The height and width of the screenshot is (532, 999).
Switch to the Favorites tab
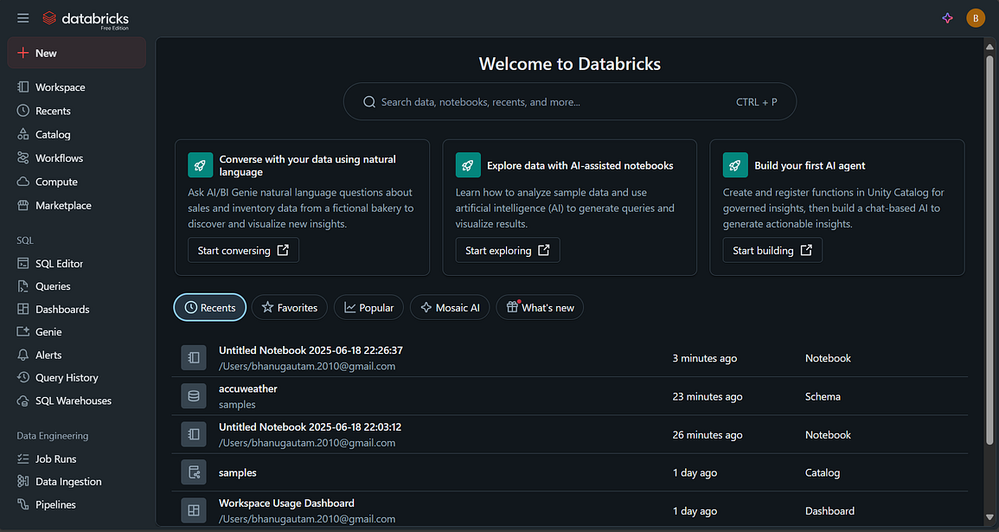(x=289, y=308)
